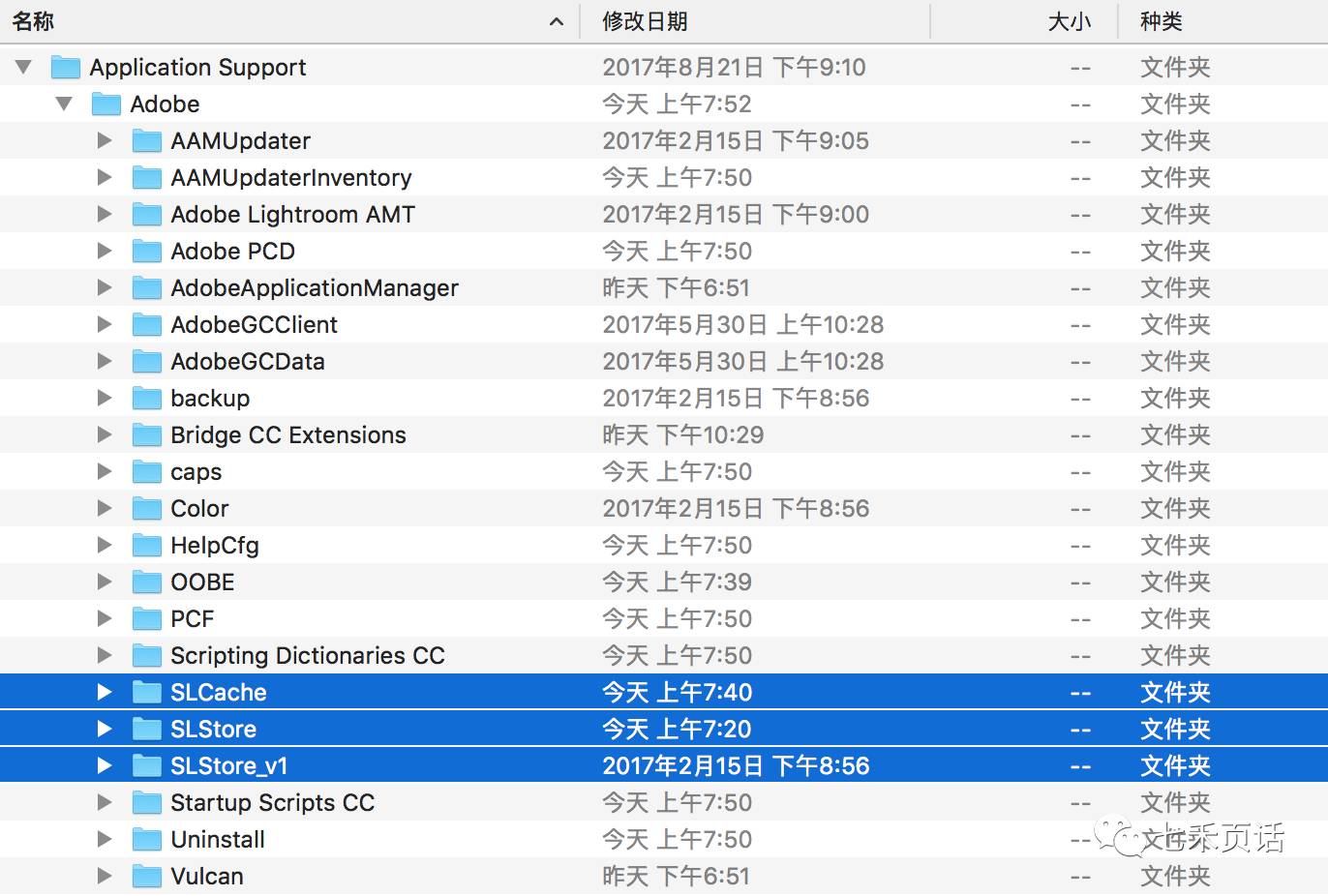Expand the AAMUpdaterInventory folder
The height and width of the screenshot is (896, 1328).
click(x=105, y=177)
